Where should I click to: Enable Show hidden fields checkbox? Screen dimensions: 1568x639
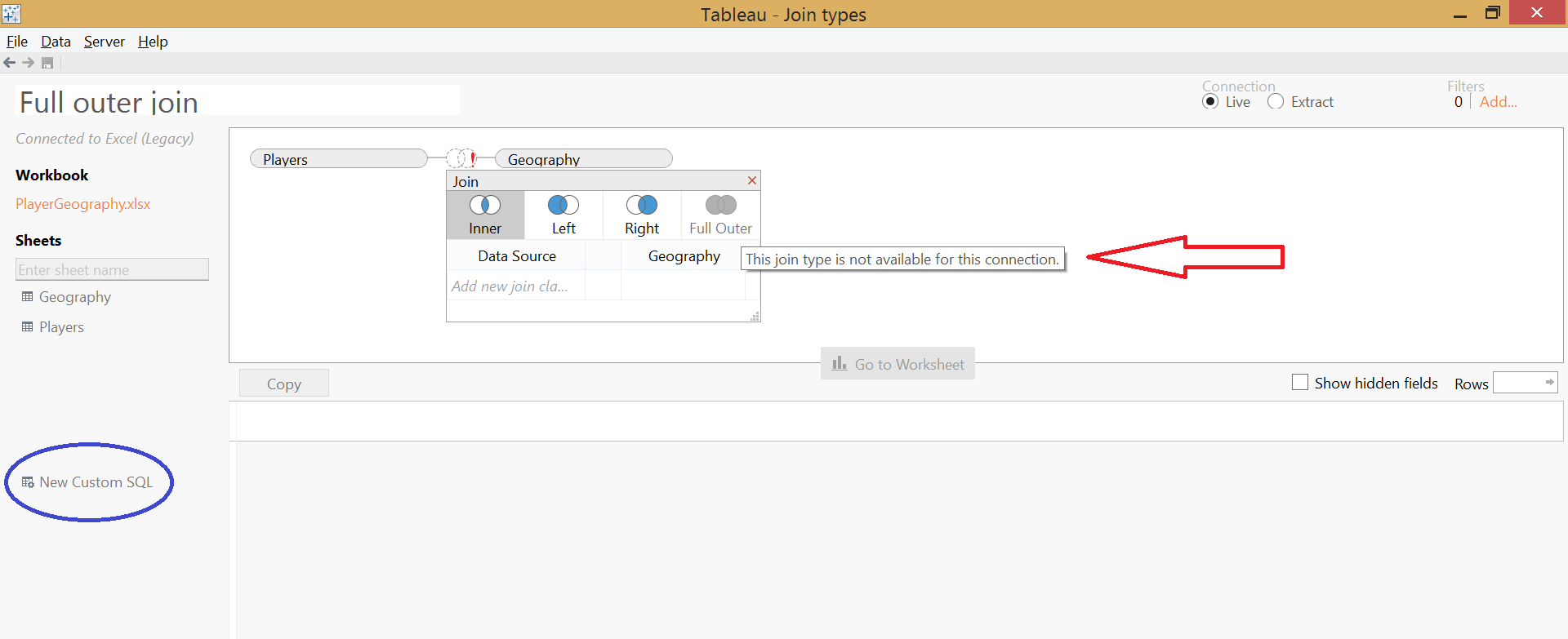1300,382
